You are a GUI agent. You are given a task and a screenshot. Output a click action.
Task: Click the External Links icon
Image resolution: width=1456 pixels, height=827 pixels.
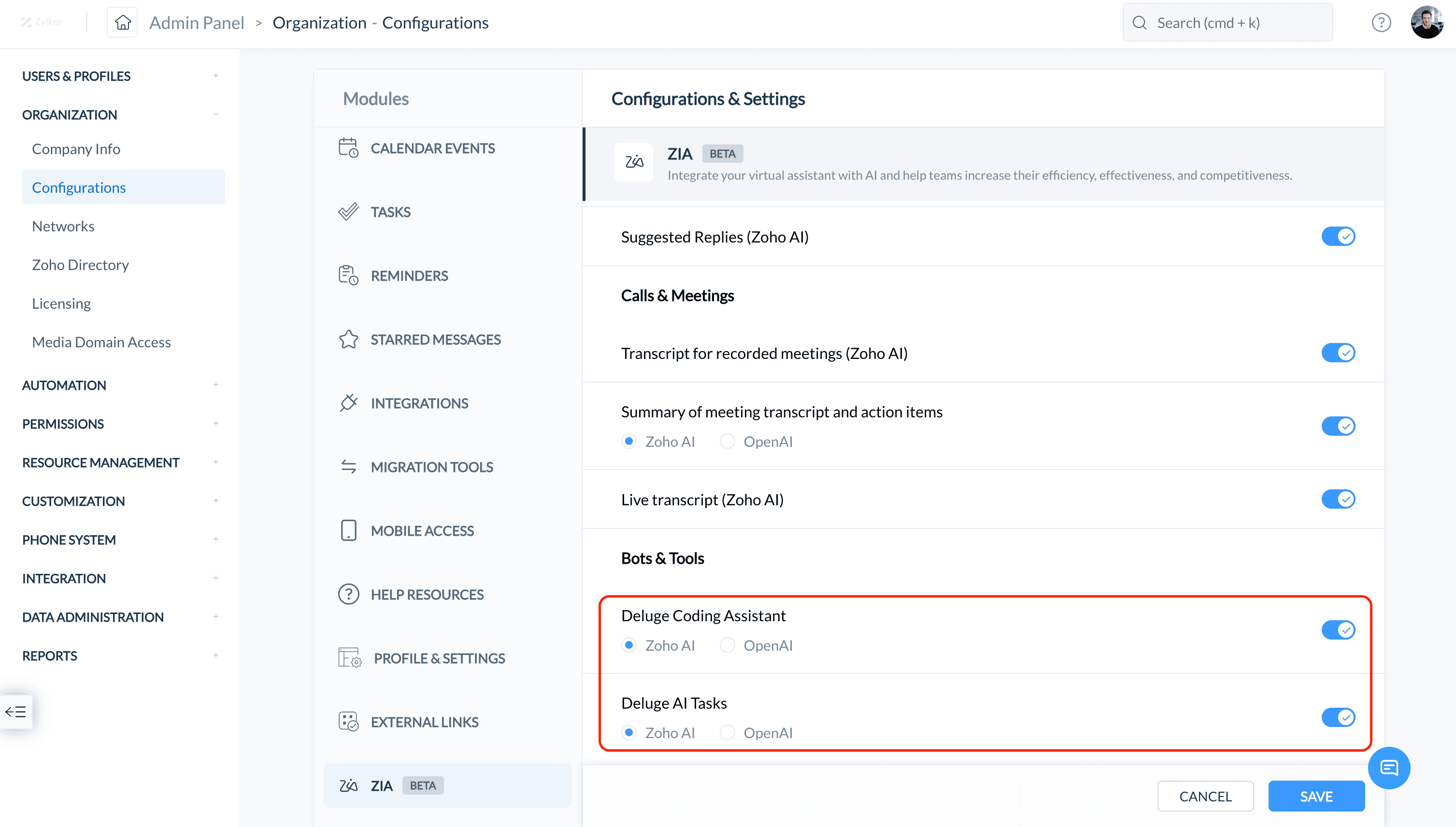(x=348, y=722)
